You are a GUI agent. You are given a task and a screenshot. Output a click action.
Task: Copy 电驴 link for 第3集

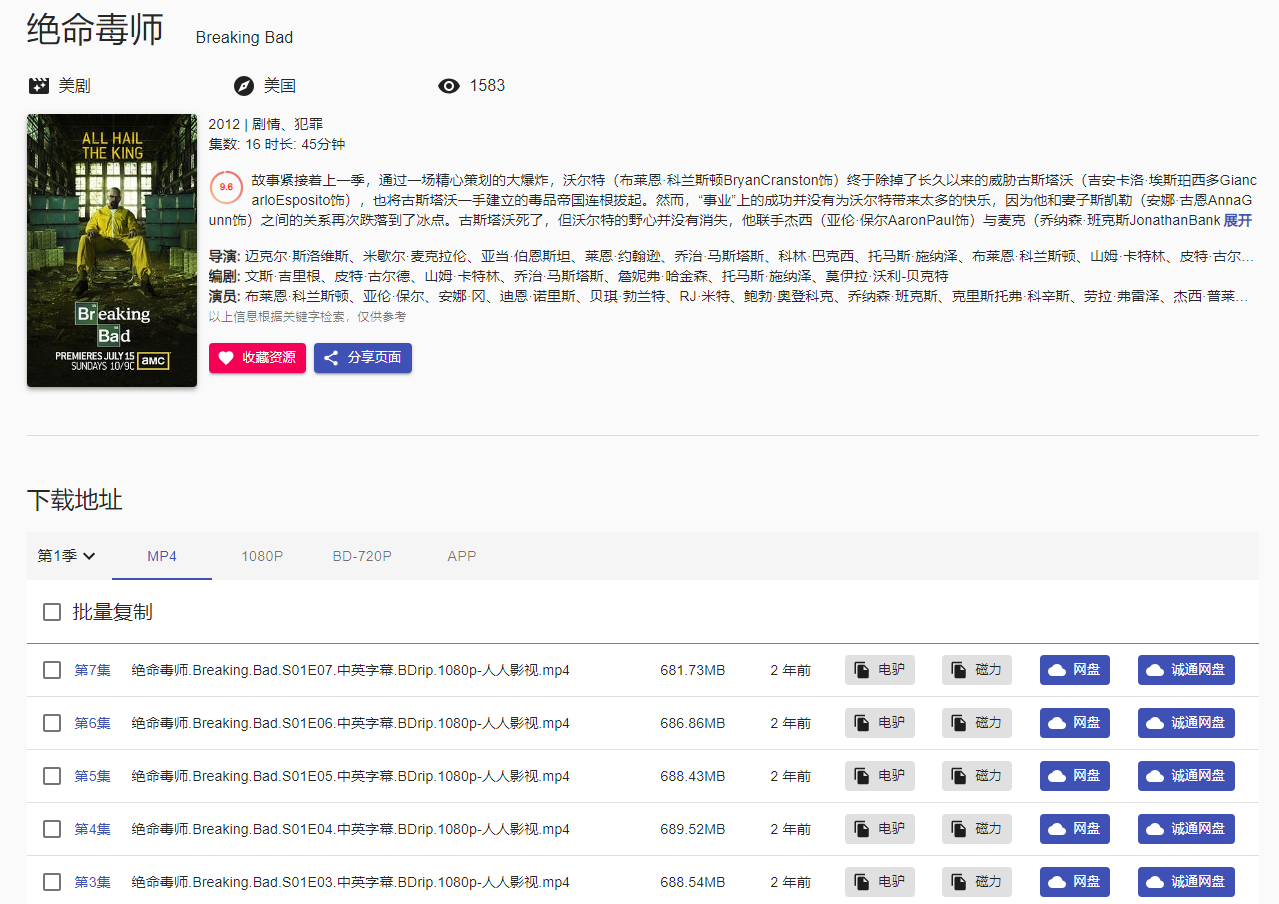pyautogui.click(x=880, y=882)
